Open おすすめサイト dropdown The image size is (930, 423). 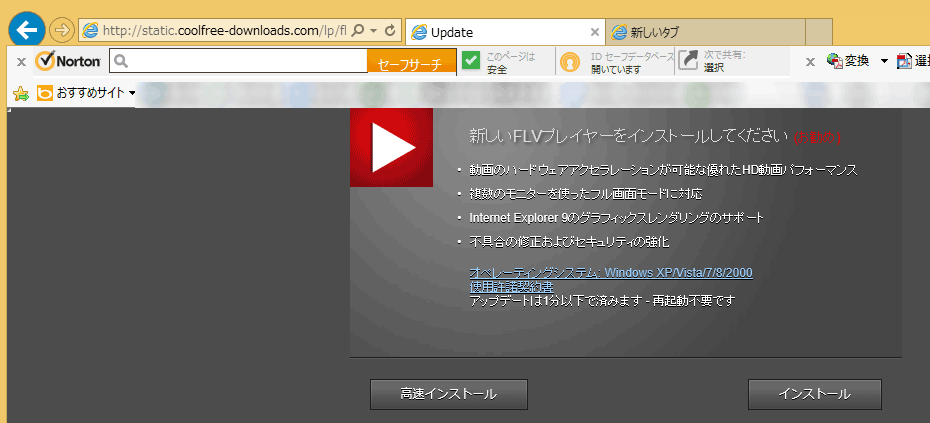86,93
